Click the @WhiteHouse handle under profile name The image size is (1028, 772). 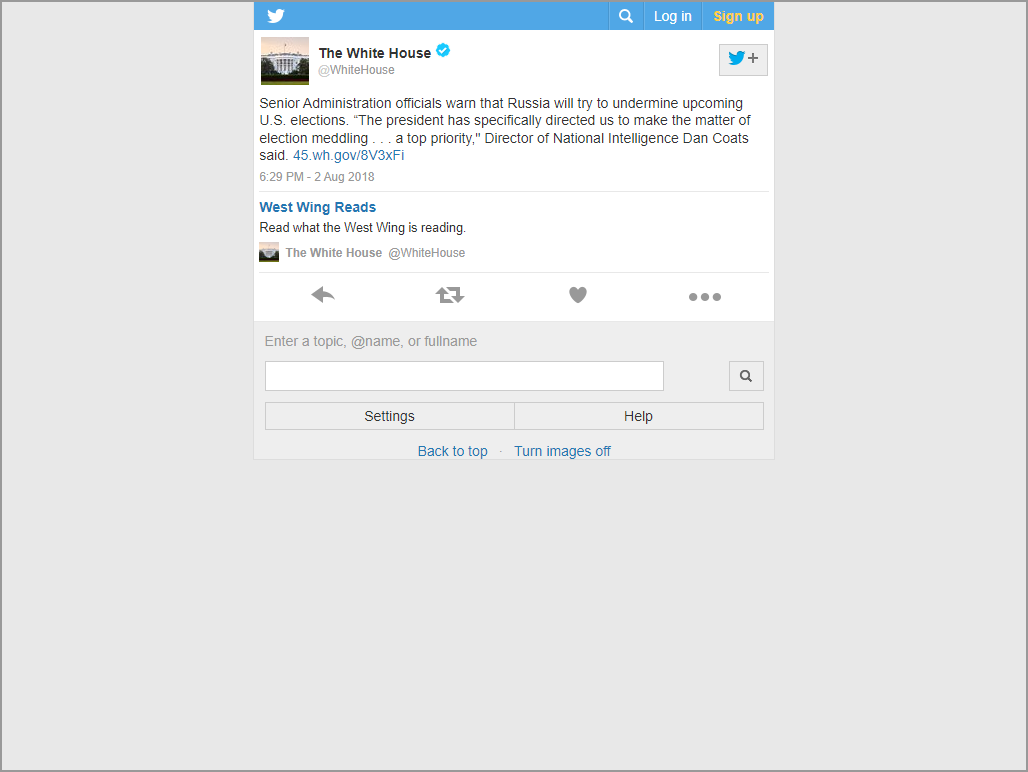[x=356, y=70]
